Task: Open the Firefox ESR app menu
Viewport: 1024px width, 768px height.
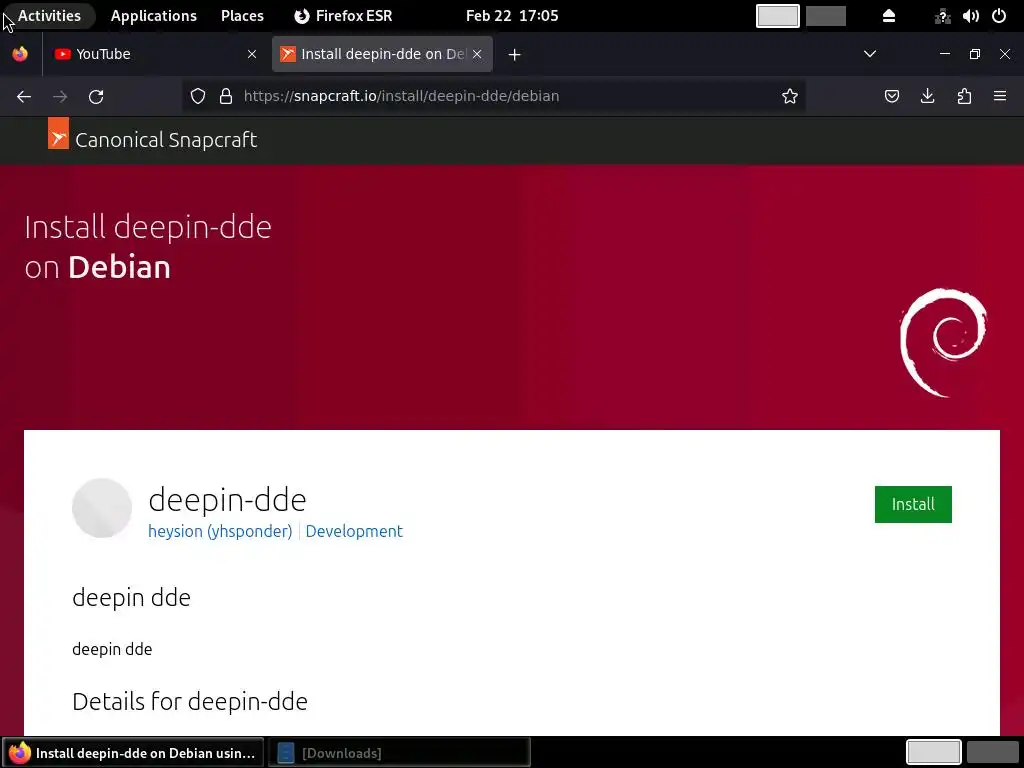Action: pos(343,16)
